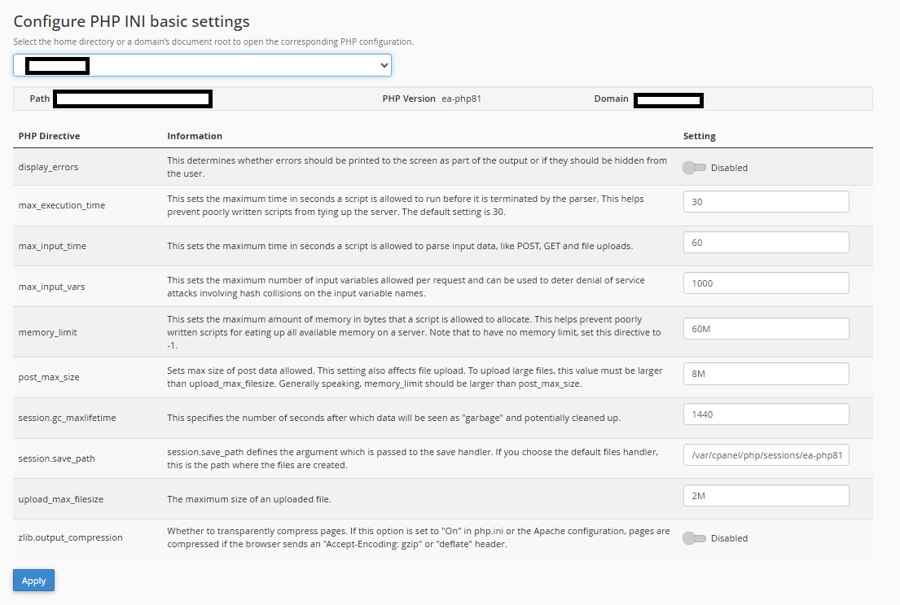
Task: Click the Disabled label beside display_errors
Action: (x=730, y=168)
